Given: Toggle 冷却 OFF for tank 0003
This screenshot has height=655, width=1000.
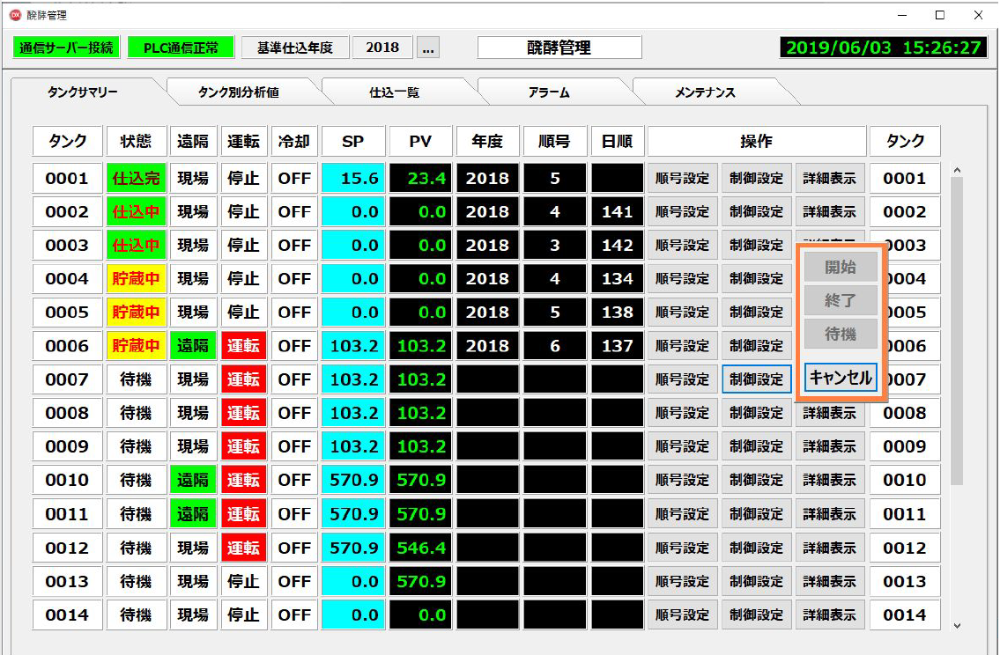Looking at the screenshot, I should 294,245.
